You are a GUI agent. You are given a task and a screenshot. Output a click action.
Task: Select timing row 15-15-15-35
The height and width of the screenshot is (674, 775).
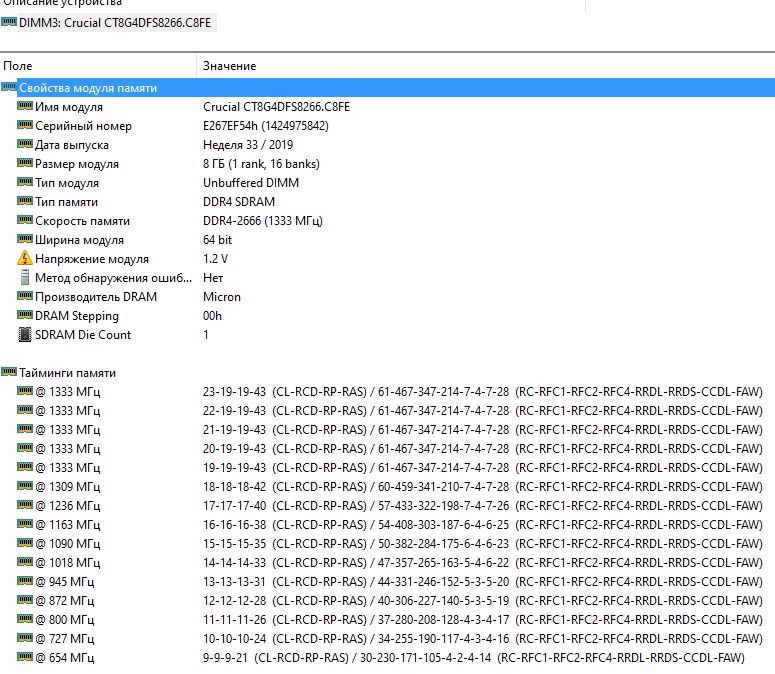tap(482, 544)
